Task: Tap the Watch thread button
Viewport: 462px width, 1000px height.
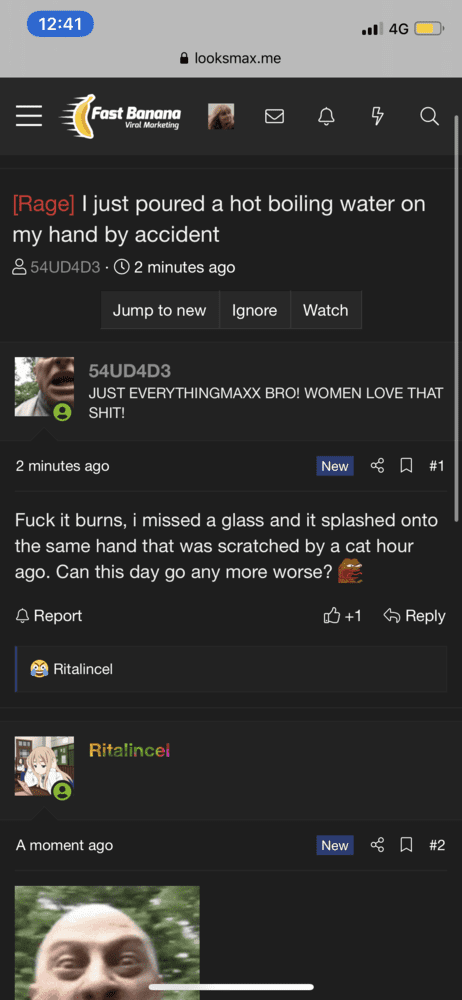Action: (x=325, y=311)
